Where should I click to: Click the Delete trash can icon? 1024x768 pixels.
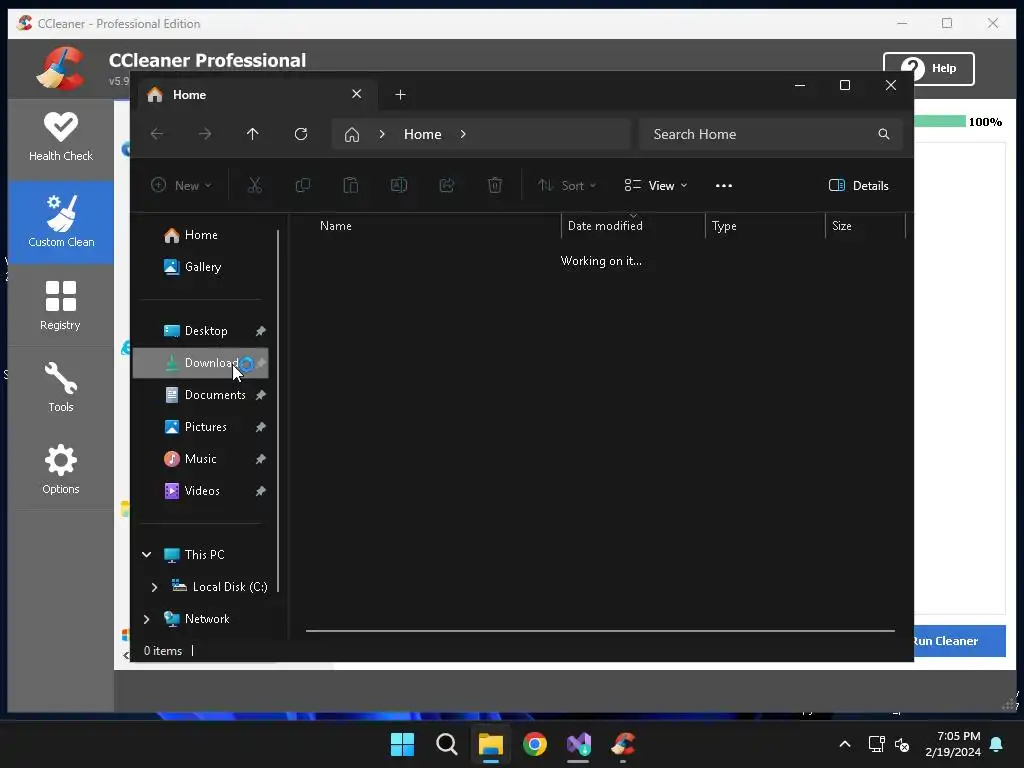point(495,185)
